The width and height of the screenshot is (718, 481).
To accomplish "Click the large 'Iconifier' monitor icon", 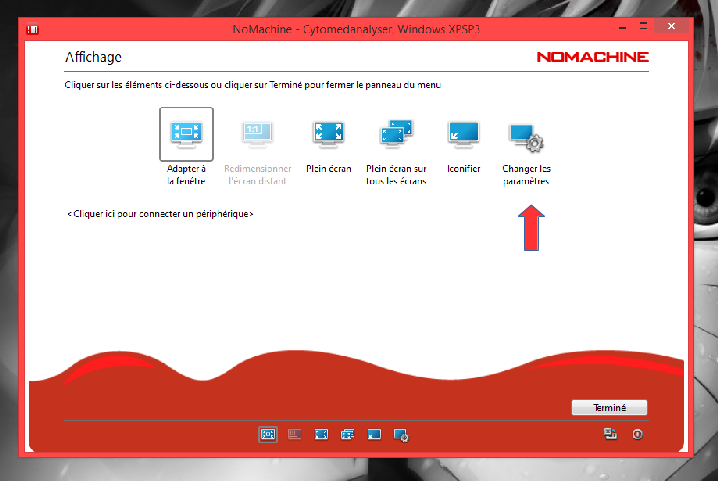I will click(x=463, y=134).
